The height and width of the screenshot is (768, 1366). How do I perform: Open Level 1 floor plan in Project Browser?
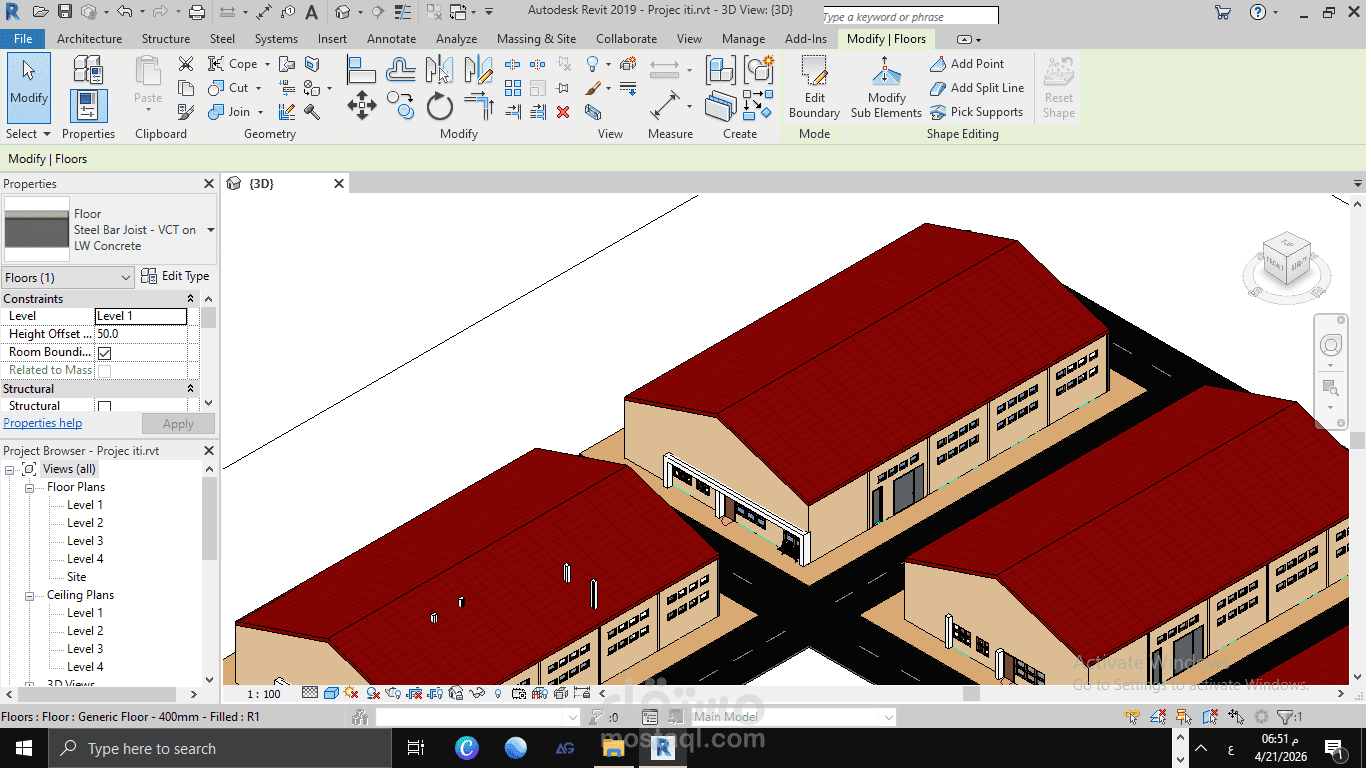click(85, 505)
